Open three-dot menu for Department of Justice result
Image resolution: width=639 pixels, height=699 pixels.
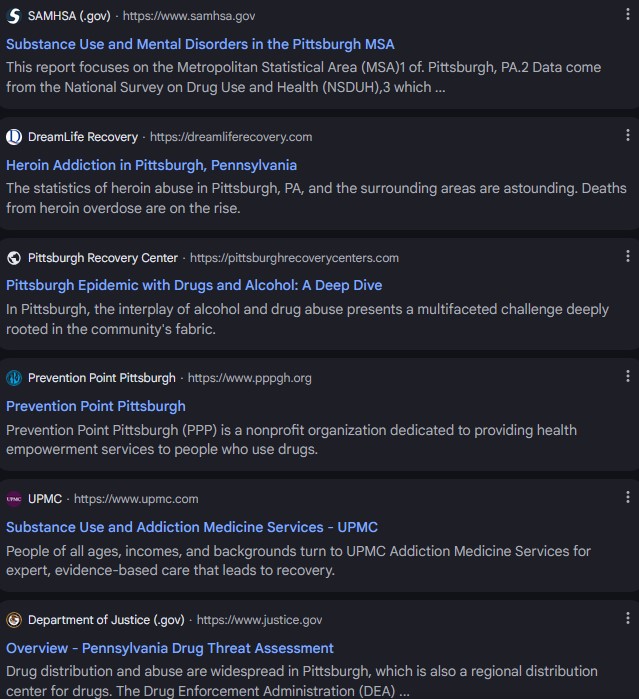coord(627,618)
